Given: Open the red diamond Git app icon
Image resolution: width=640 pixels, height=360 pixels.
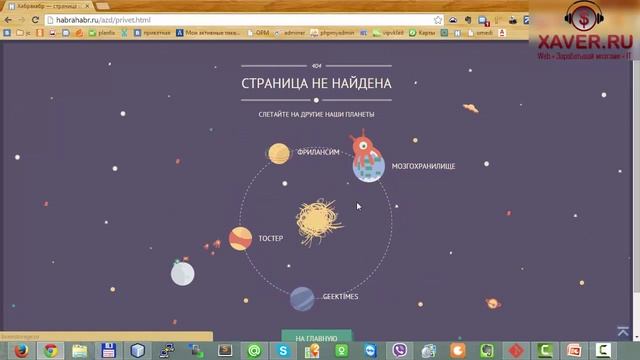Looking at the screenshot, I should (516, 351).
